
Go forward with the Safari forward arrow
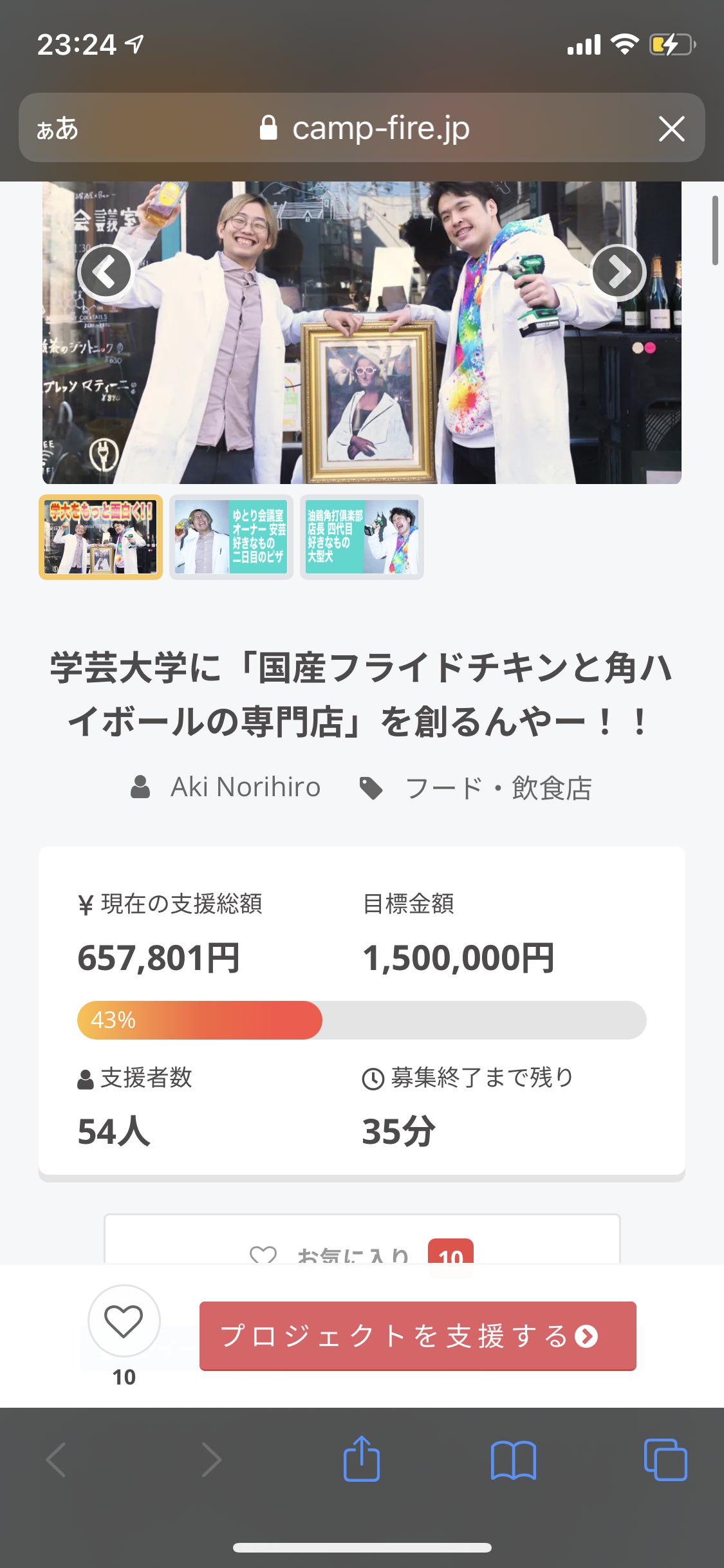212,1459
